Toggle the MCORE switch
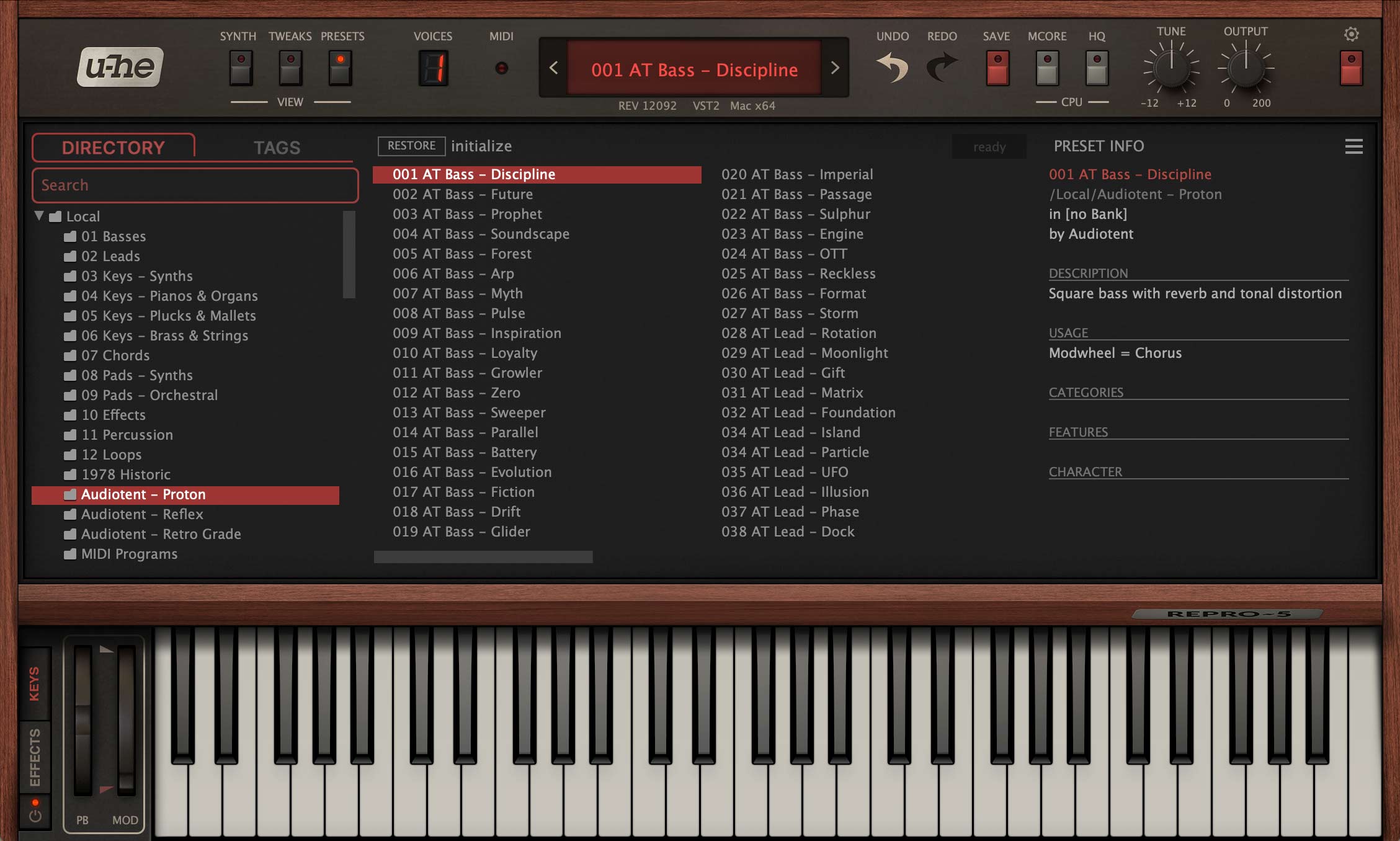 pyautogui.click(x=1047, y=68)
